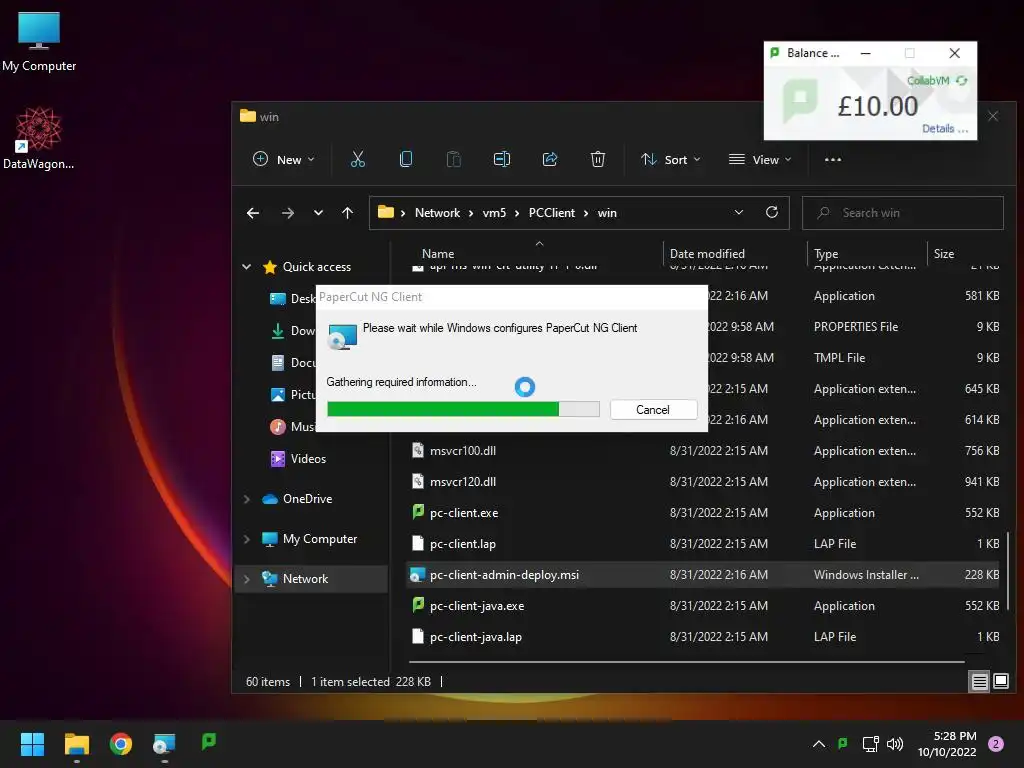Screen dimensions: 1024x768
Task: Click the Rename icon in toolbar
Action: pyautogui.click(x=502, y=159)
